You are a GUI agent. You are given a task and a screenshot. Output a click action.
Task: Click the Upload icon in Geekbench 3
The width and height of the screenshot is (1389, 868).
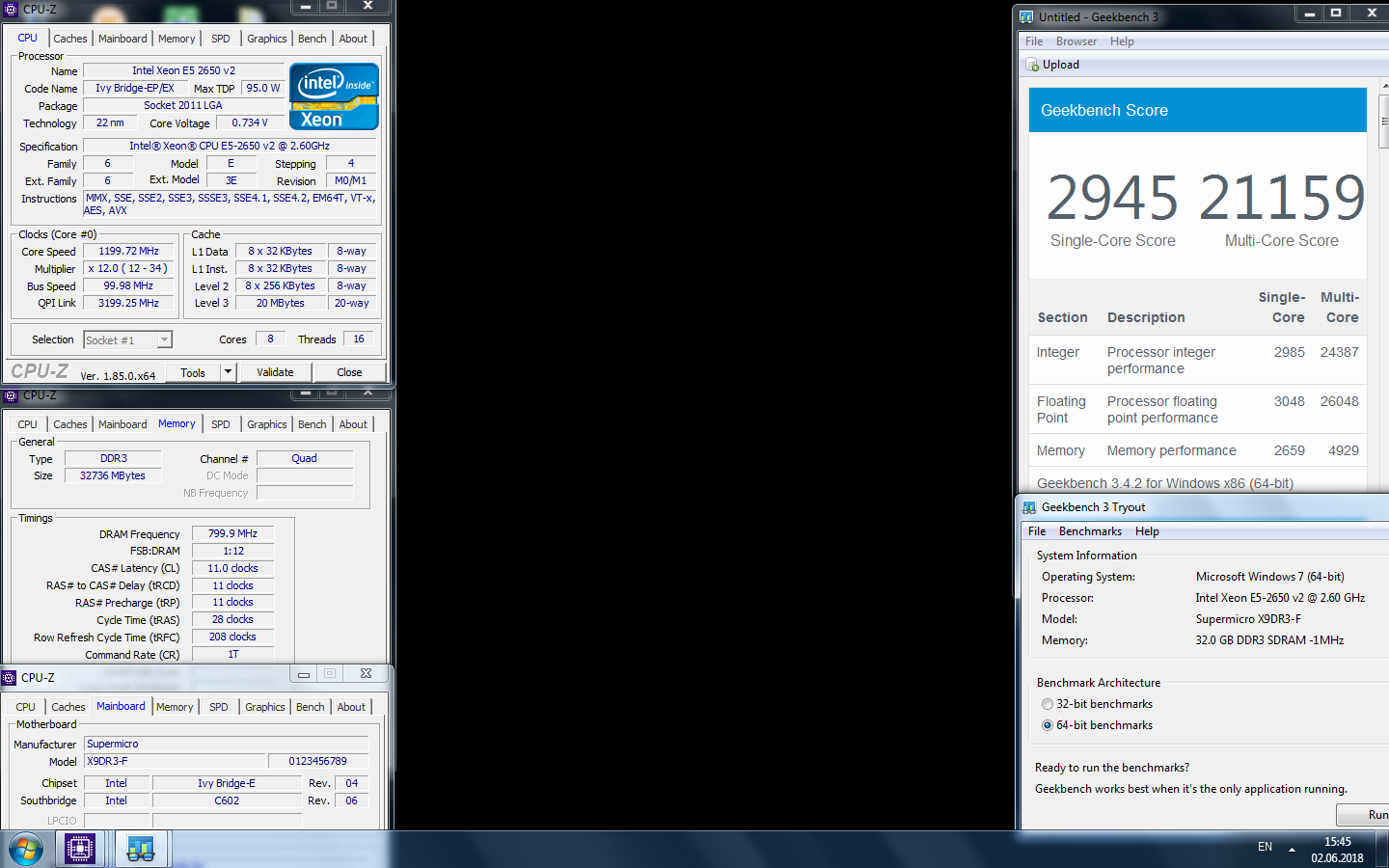[1032, 65]
